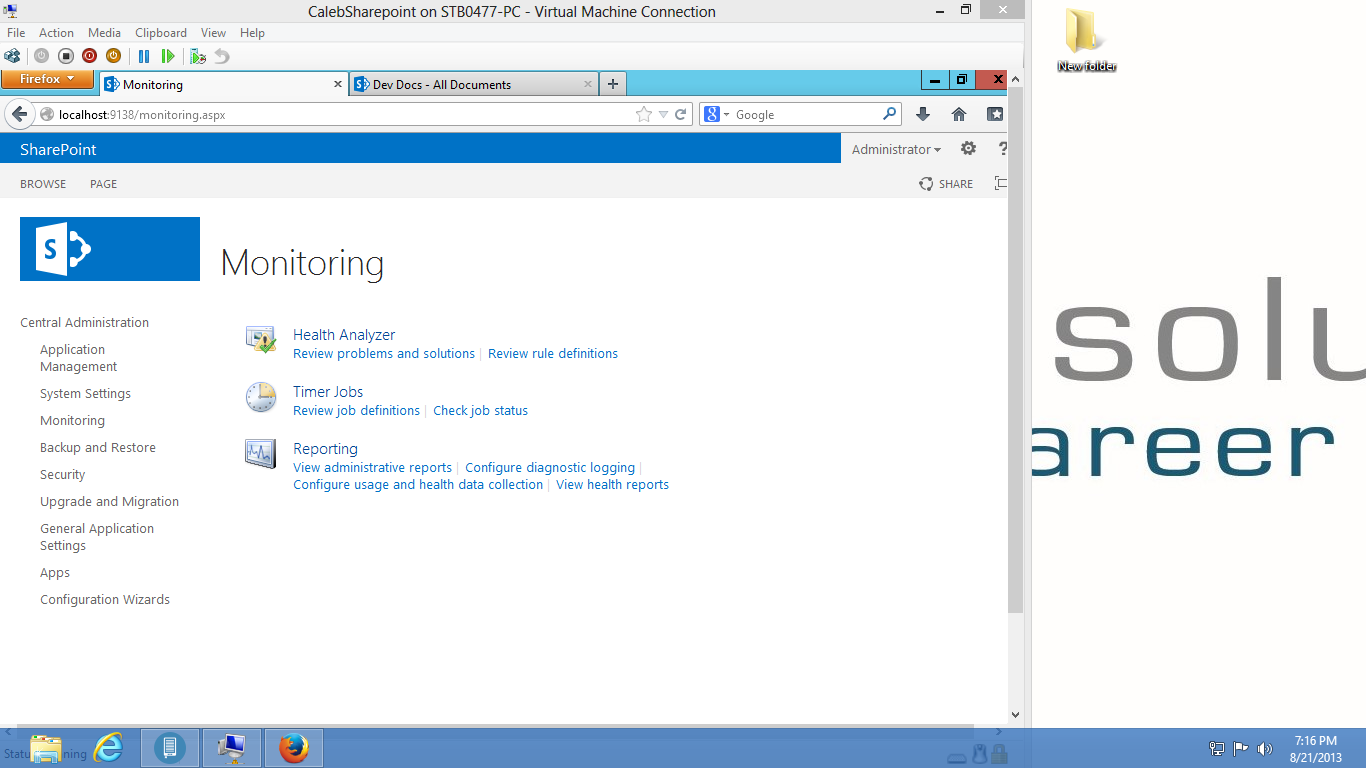This screenshot has height=768, width=1366.
Task: Open Upgrade and Migration in the sidebar
Action: coord(109,502)
